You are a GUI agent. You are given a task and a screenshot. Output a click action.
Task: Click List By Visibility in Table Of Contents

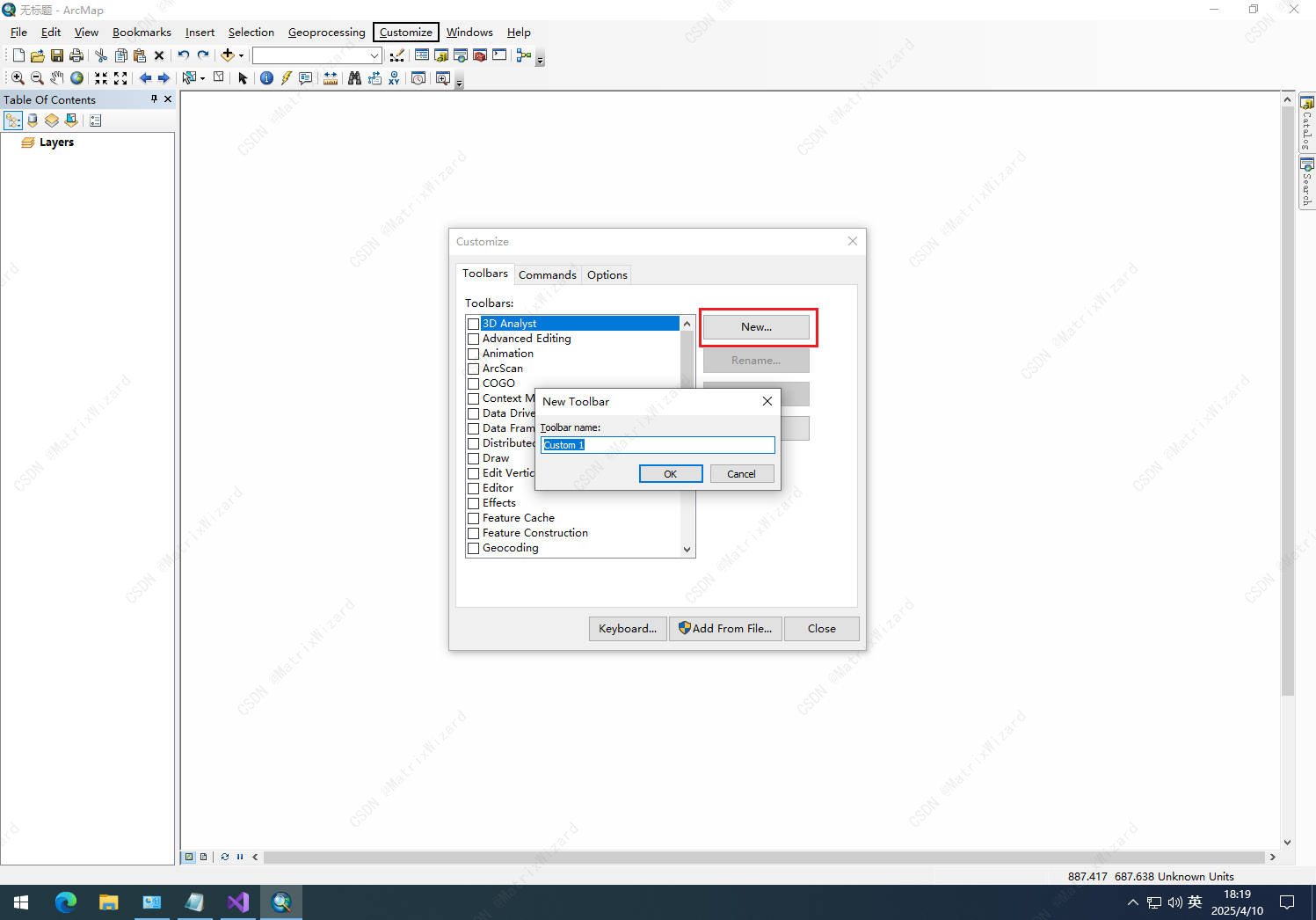[x=52, y=120]
